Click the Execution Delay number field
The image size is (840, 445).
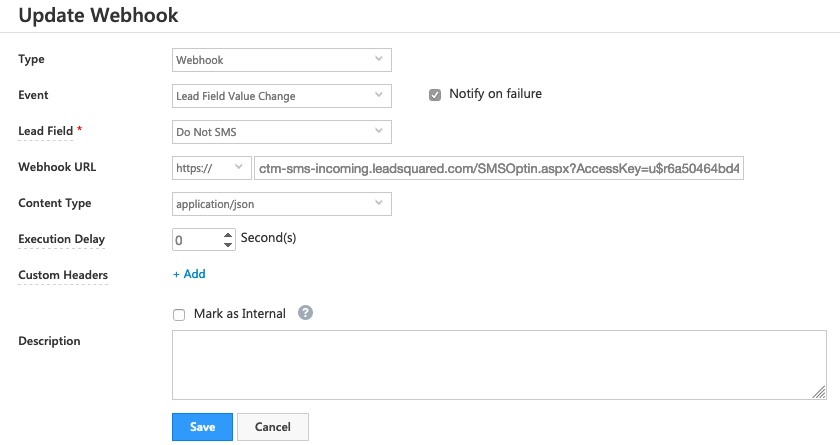[x=196, y=240]
